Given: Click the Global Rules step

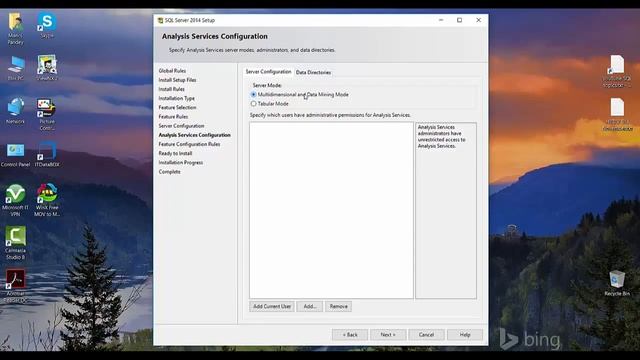Looking at the screenshot, I should point(172,71).
